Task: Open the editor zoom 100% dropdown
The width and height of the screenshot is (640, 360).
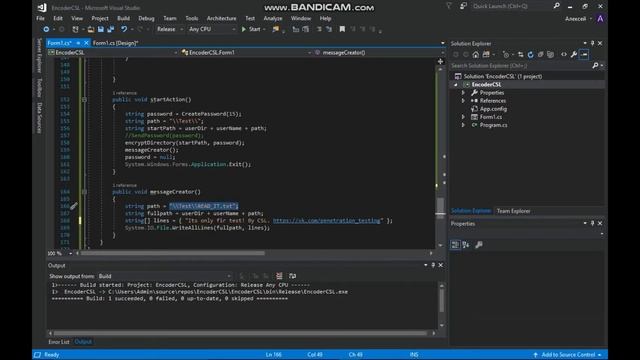Action: [x=71, y=253]
